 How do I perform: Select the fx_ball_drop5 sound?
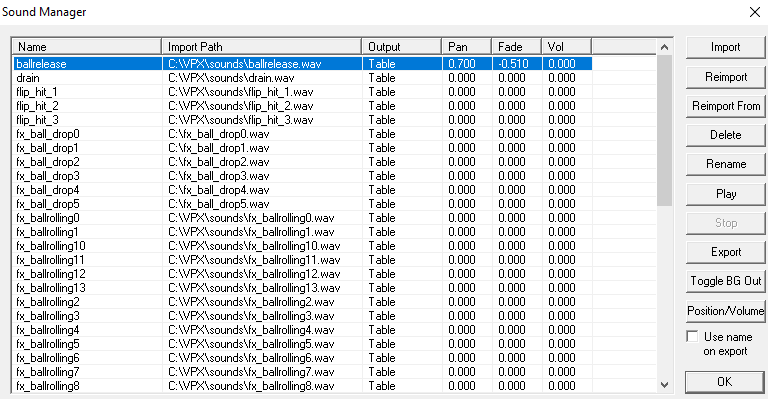coord(303,204)
